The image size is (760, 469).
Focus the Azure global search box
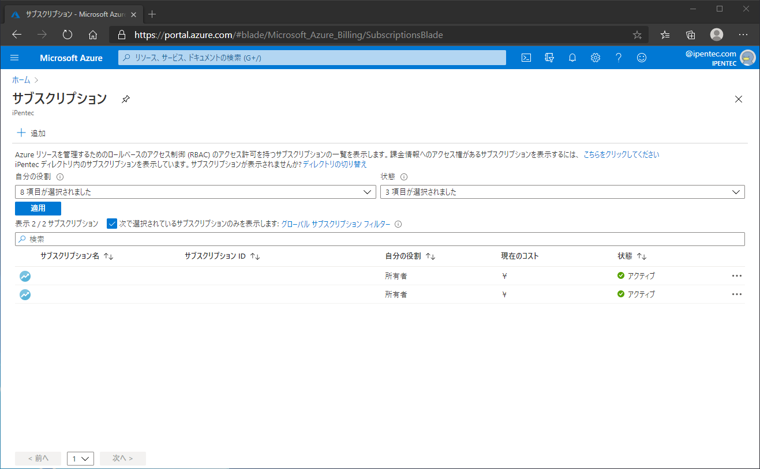312,58
